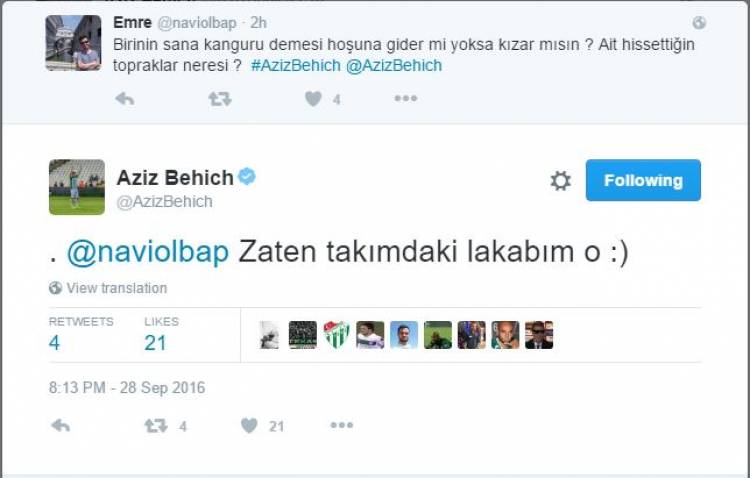This screenshot has width=750, height=478.
Task: Click the first liker avatar thumbnail
Action: pos(269,335)
